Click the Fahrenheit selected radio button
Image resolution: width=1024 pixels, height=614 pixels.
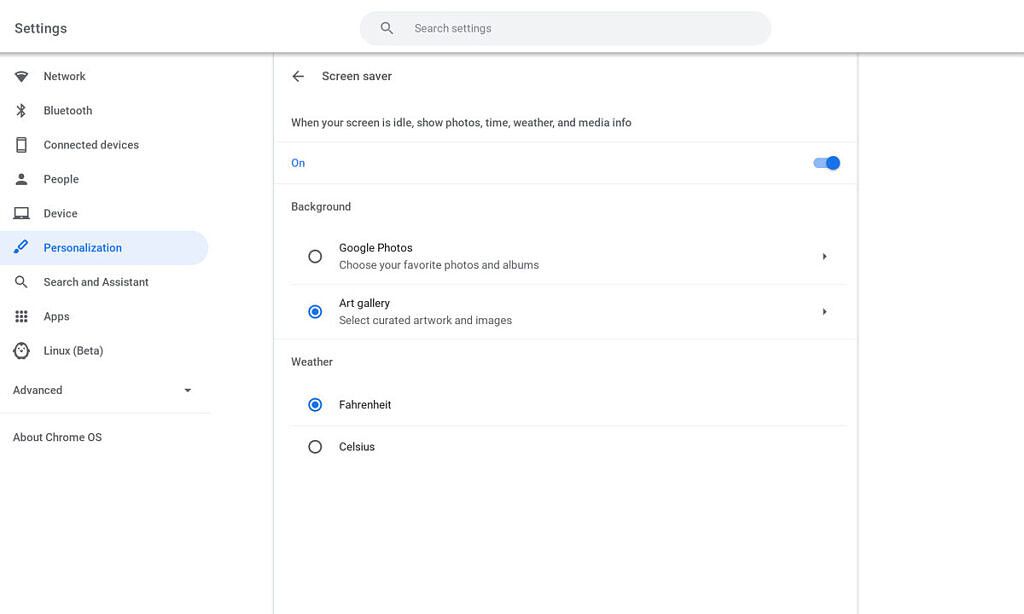(x=315, y=404)
